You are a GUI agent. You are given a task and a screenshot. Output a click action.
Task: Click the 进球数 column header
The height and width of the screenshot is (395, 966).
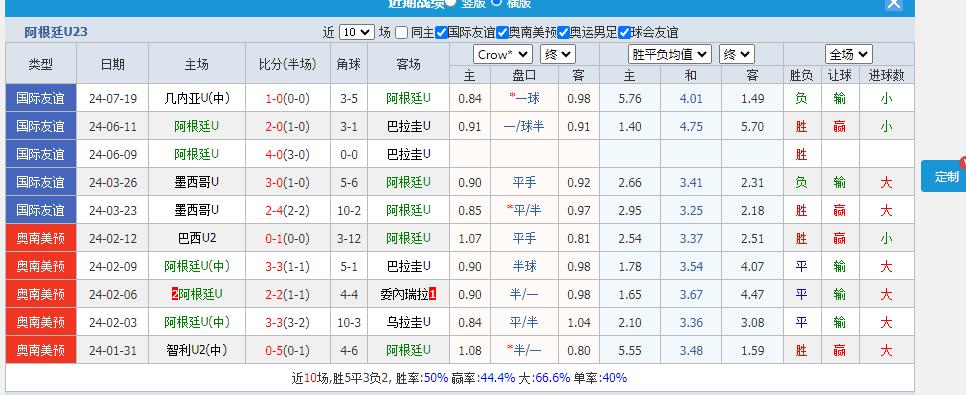coord(887,75)
